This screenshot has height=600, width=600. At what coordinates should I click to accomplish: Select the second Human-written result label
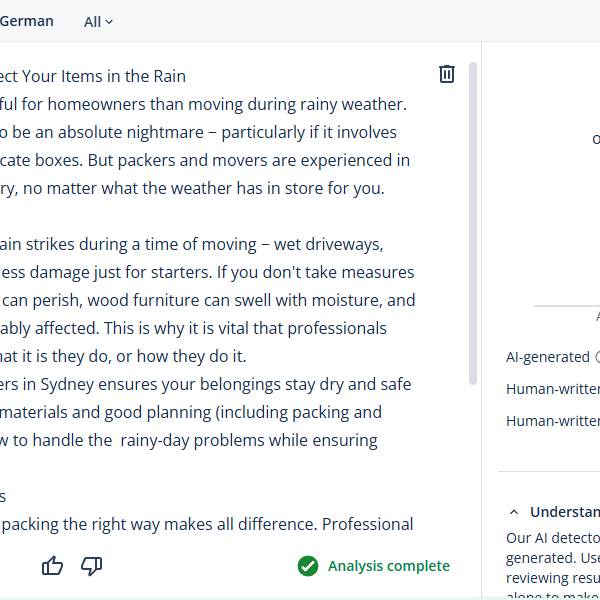point(553,421)
